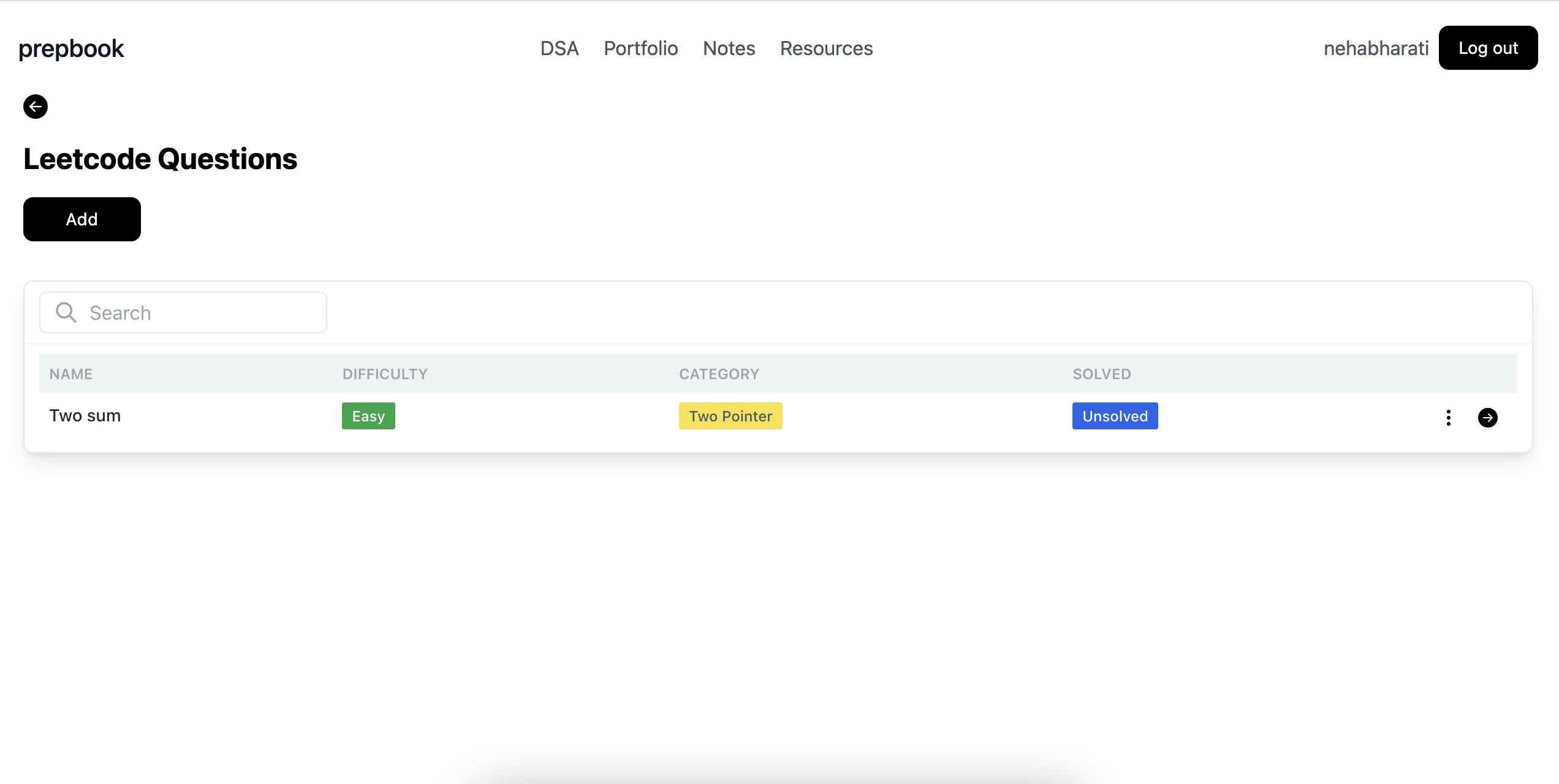Click the DIFFICULTY column header
Screen dimensions: 1559x784
coord(385,374)
